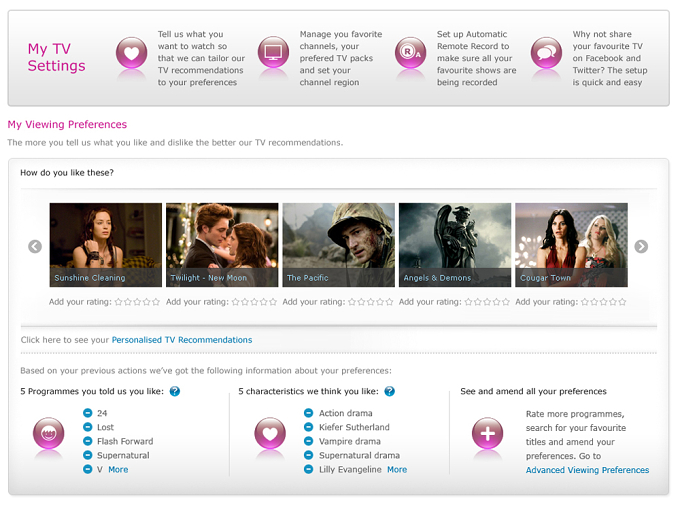
Task: Advance carousel with next arrow
Action: click(641, 246)
